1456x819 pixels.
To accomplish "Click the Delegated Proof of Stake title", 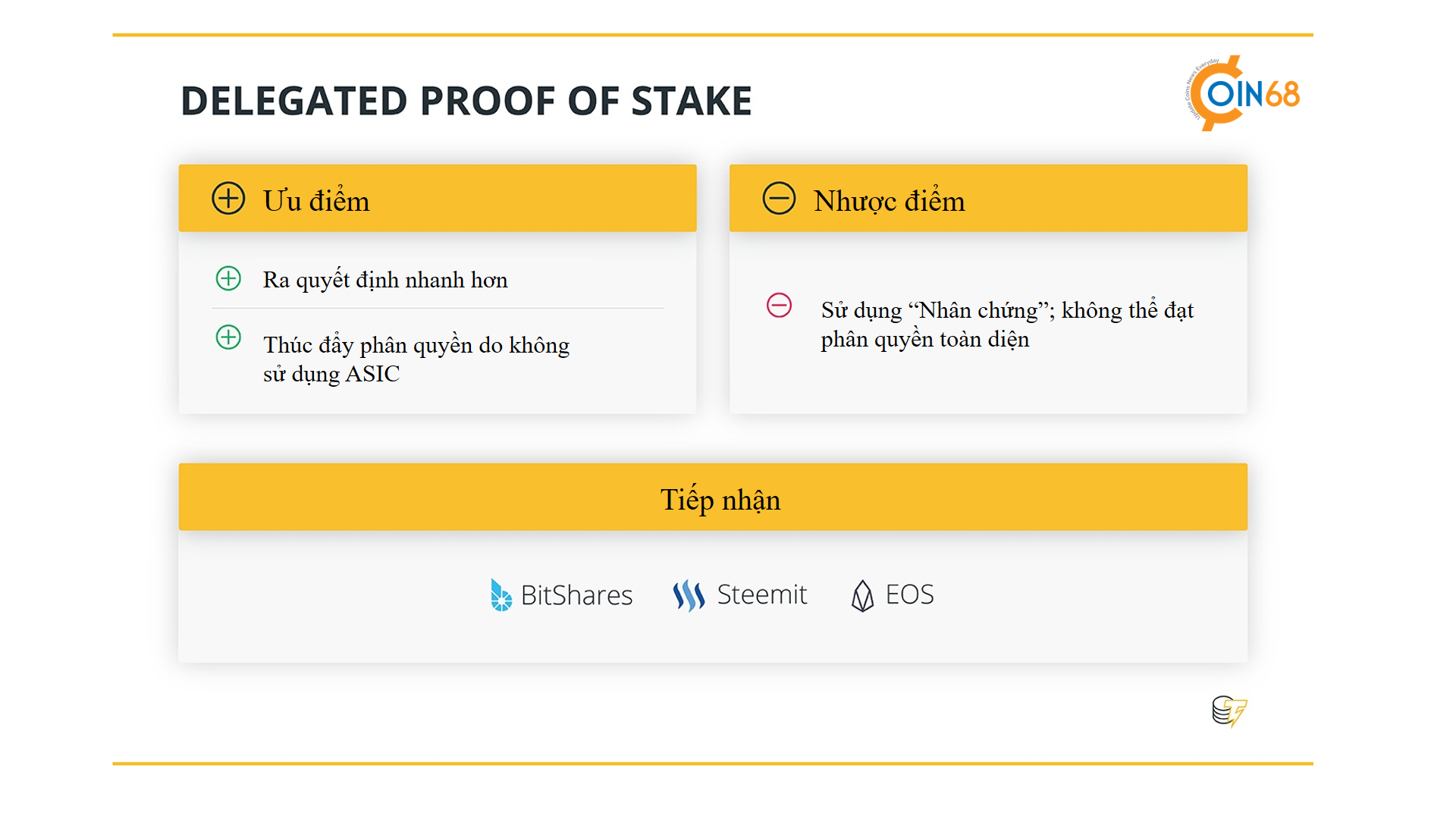I will pos(466,101).
